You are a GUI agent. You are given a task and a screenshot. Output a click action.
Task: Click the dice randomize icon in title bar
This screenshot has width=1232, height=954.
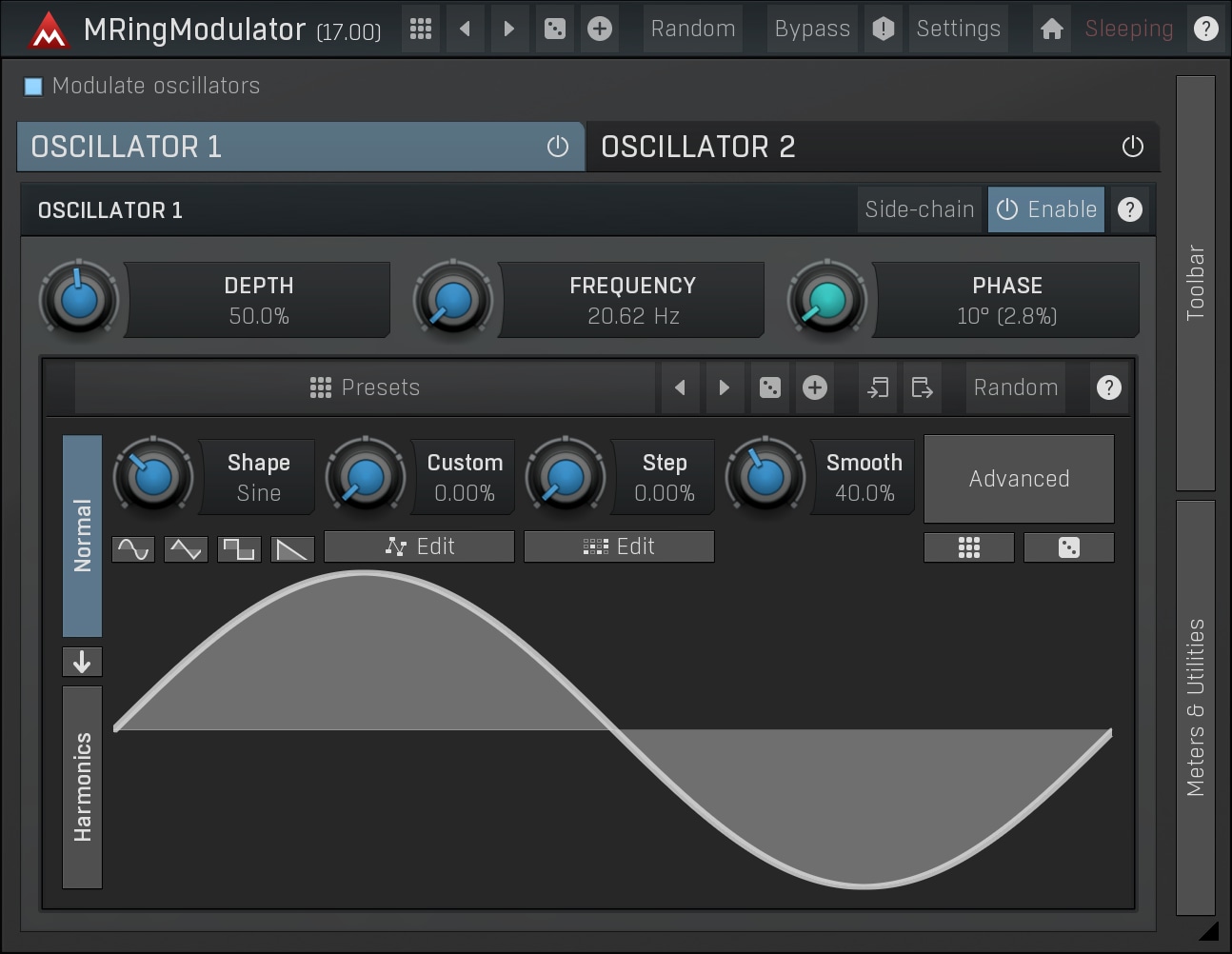554,29
